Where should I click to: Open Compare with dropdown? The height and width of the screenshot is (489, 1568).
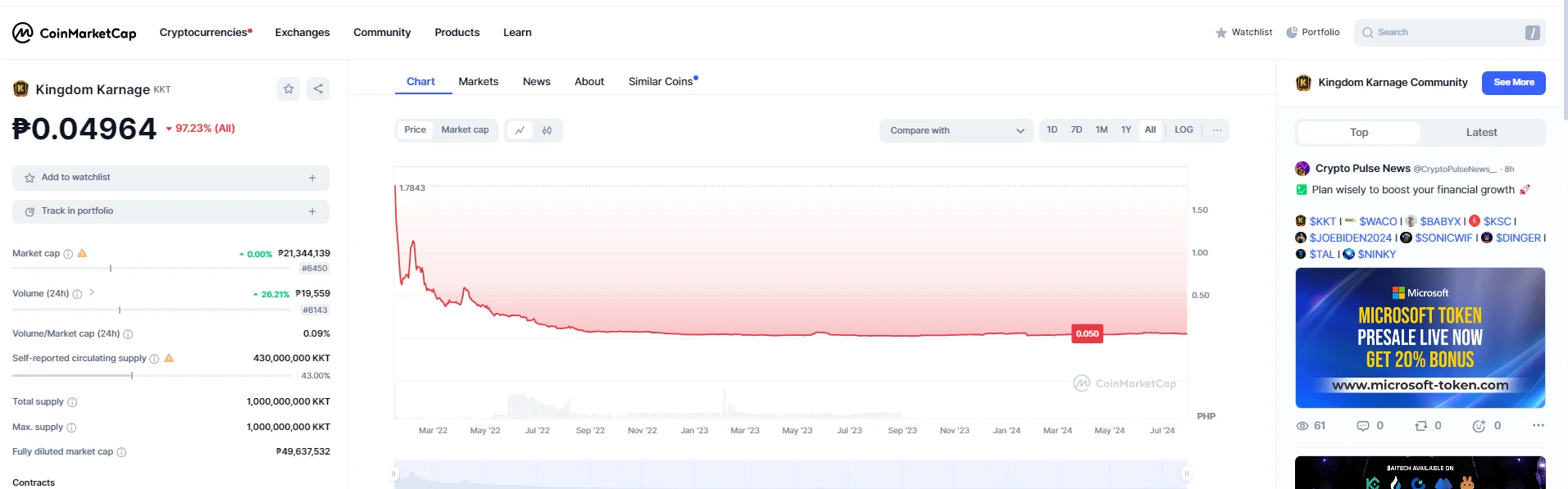tap(957, 130)
